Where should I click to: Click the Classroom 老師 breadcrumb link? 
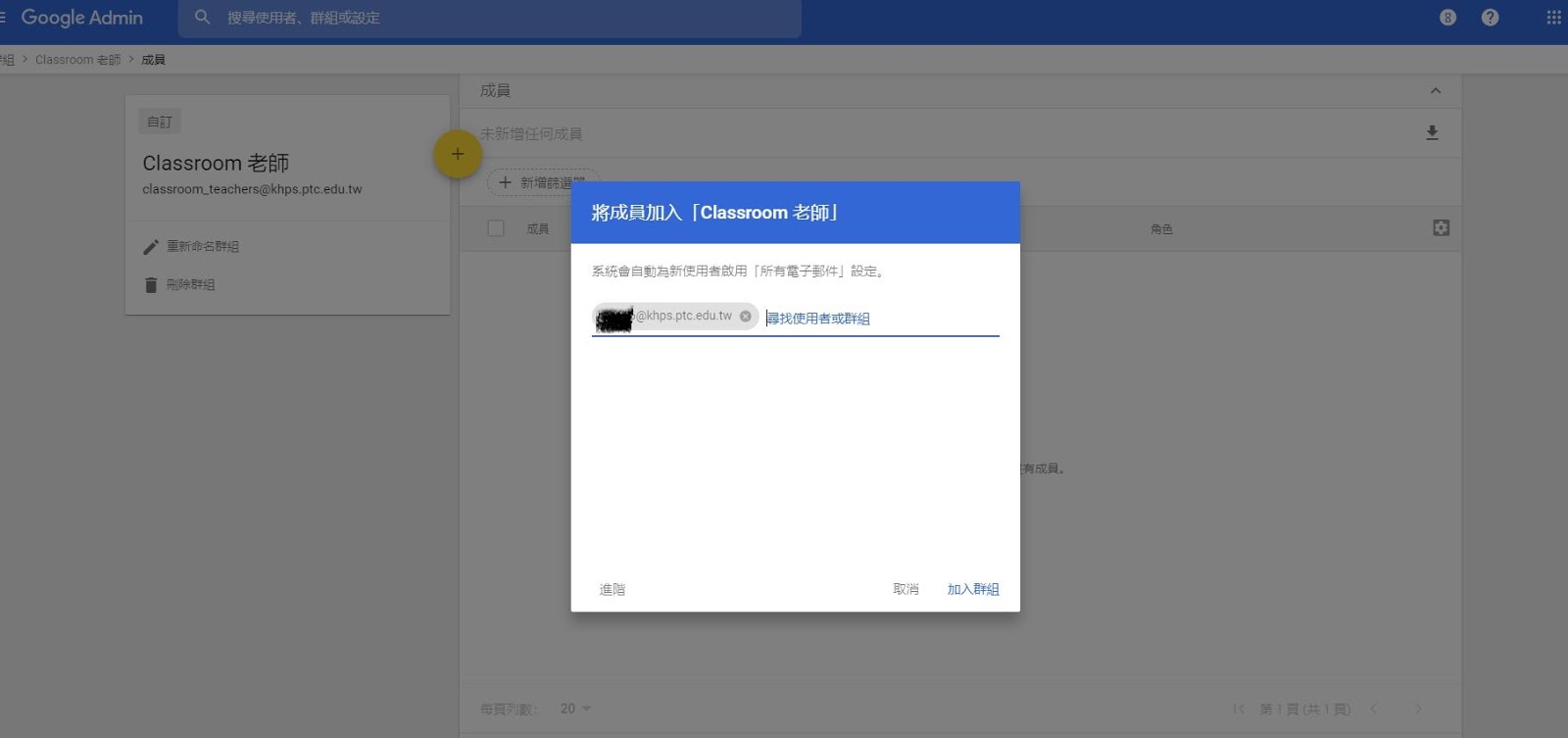coord(78,60)
